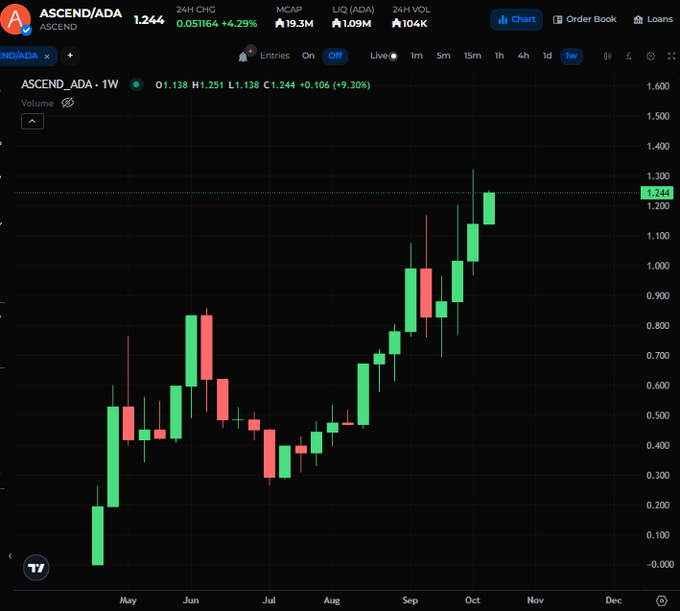Screen dimensions: 680x611
Task: Select the 5m timeframe
Action: 443,56
